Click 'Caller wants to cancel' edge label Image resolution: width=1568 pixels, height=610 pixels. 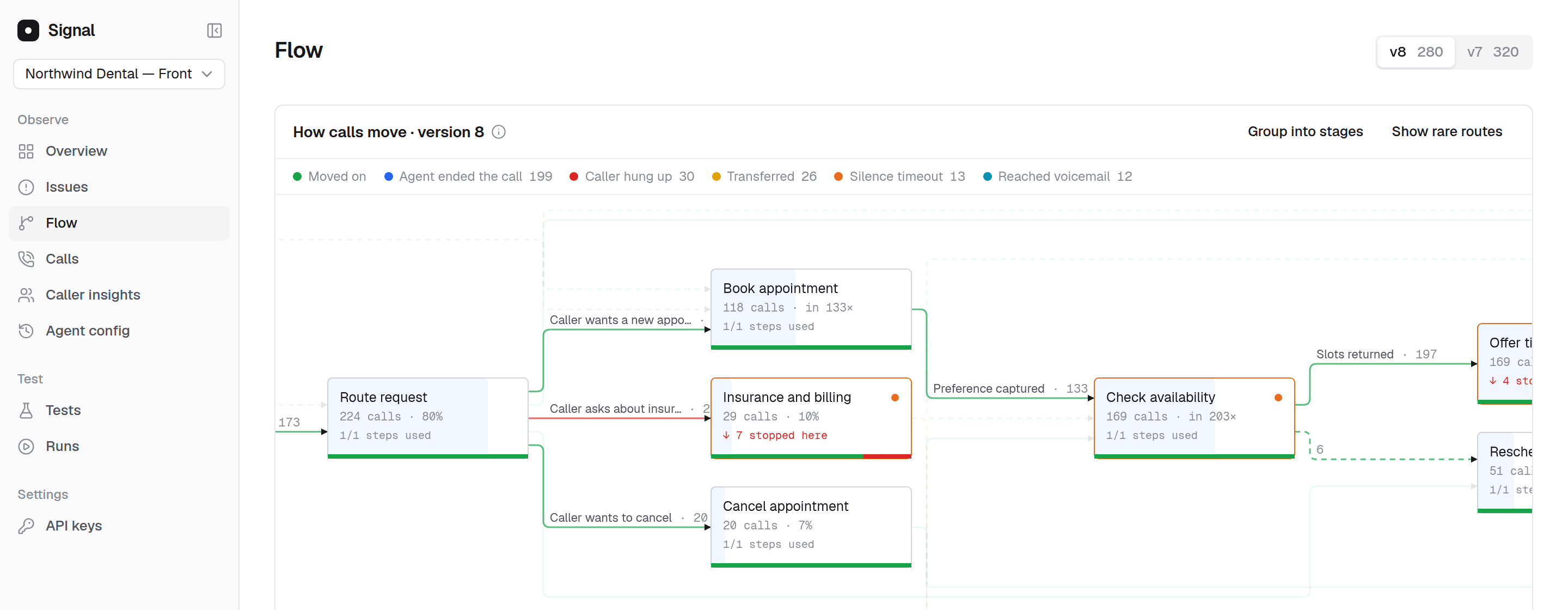(610, 517)
